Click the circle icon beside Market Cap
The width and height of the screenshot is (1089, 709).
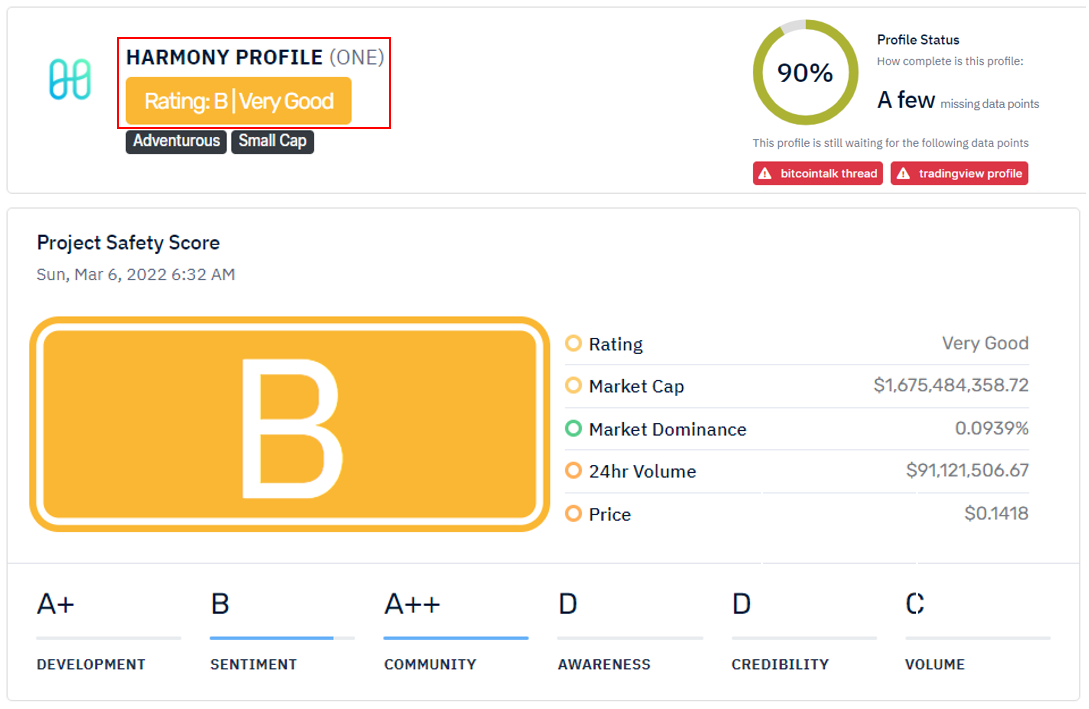click(x=573, y=385)
